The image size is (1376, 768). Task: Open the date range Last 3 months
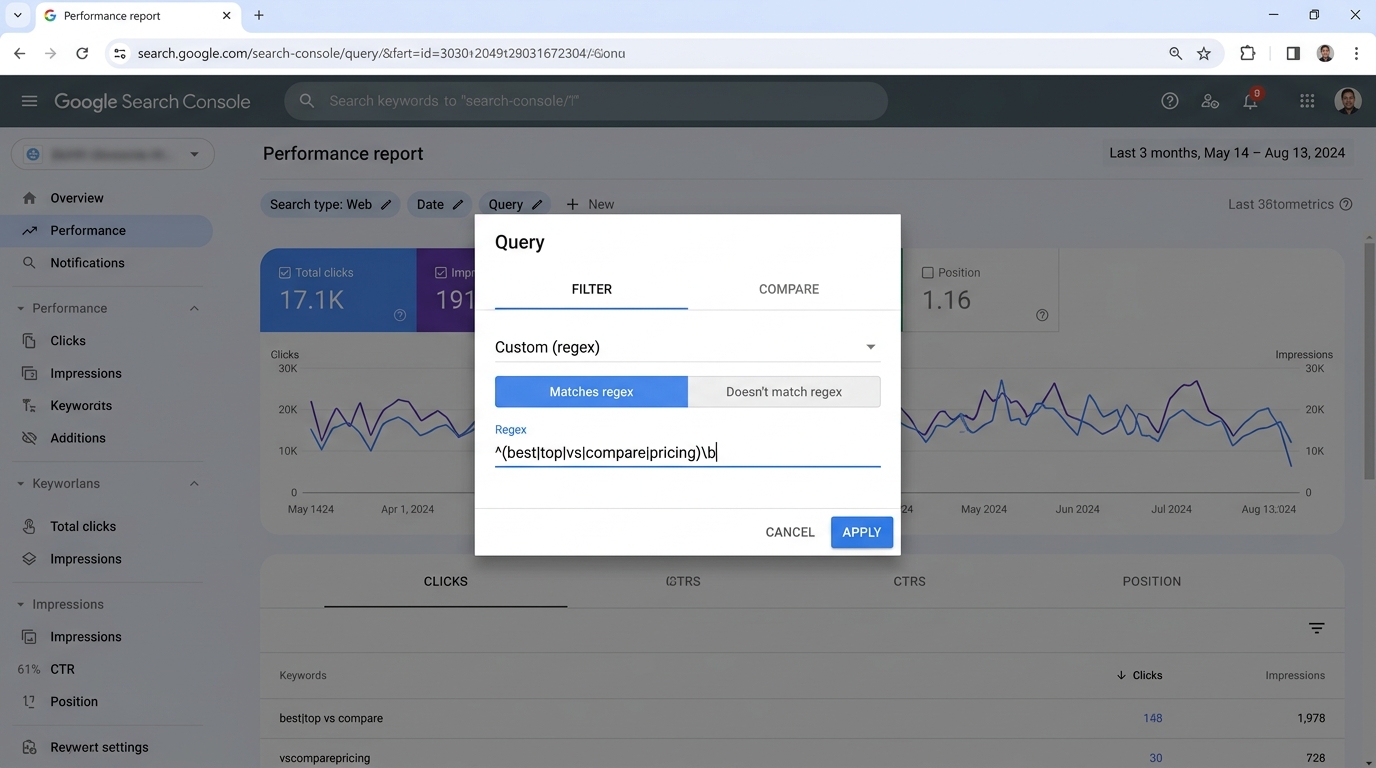click(x=1227, y=153)
